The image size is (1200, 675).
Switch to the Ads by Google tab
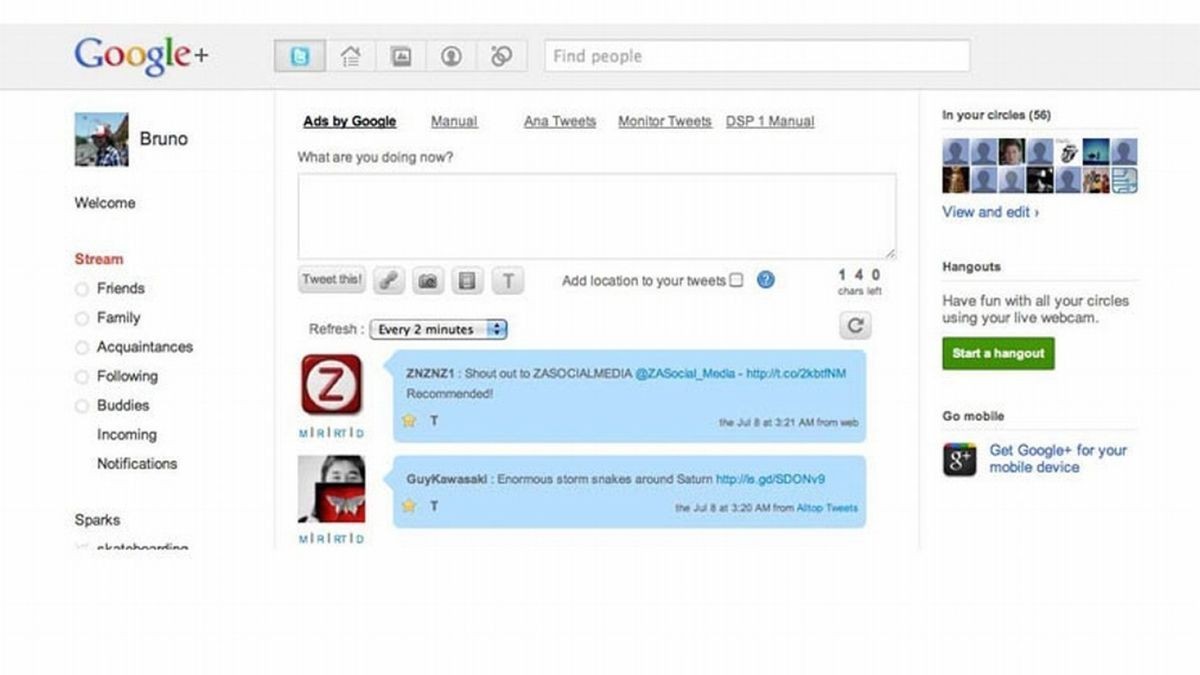pyautogui.click(x=348, y=120)
